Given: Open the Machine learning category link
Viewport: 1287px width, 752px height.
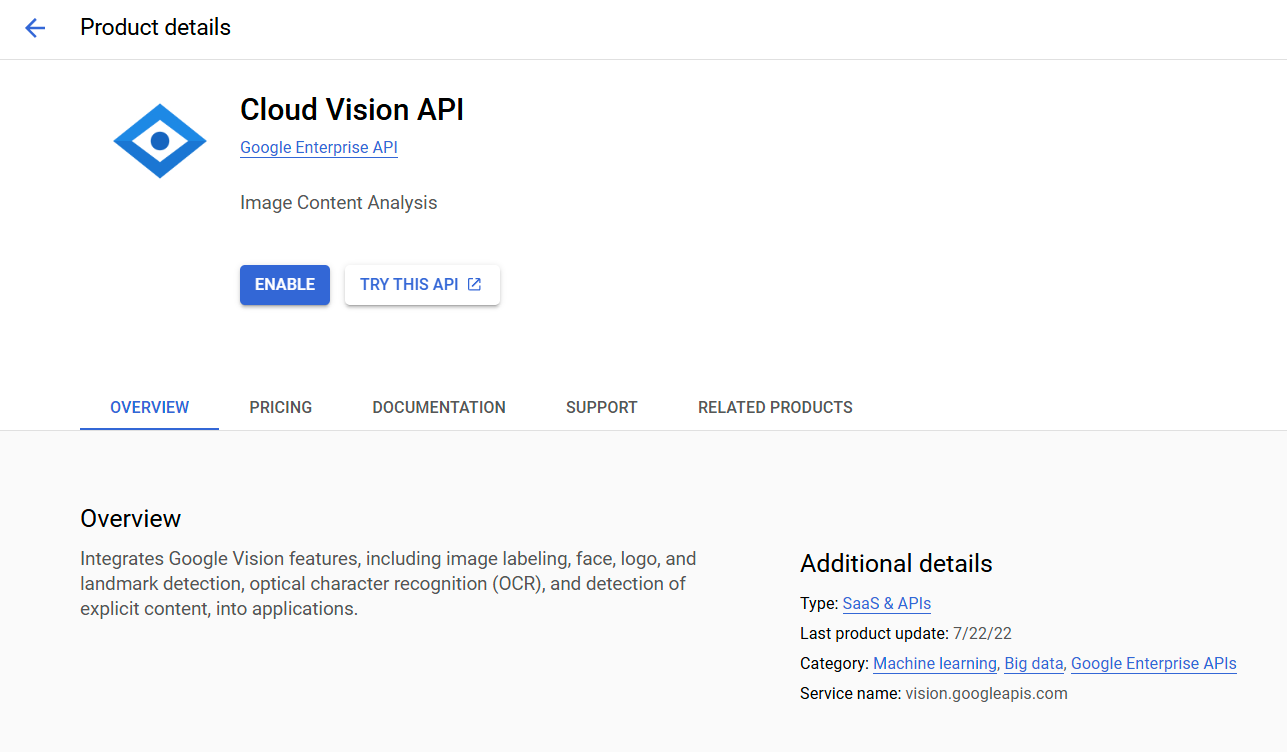Looking at the screenshot, I should point(934,663).
